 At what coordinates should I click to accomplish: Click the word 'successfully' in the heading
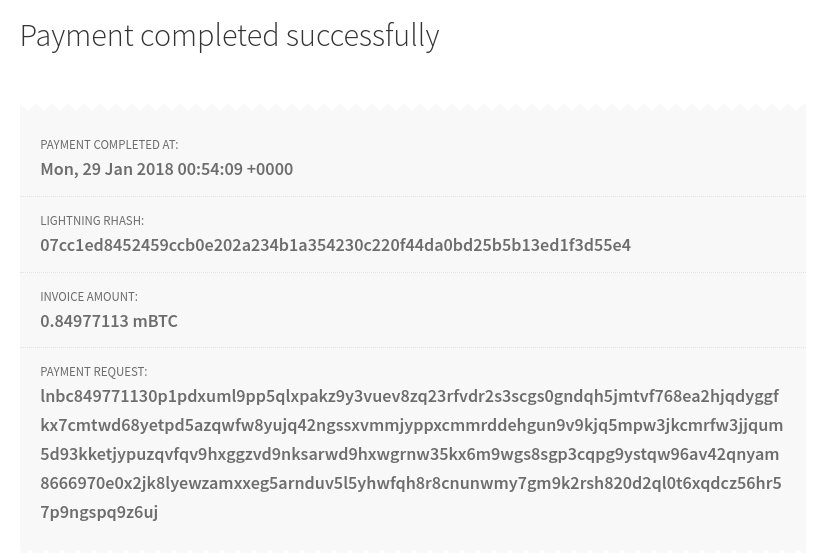(363, 36)
